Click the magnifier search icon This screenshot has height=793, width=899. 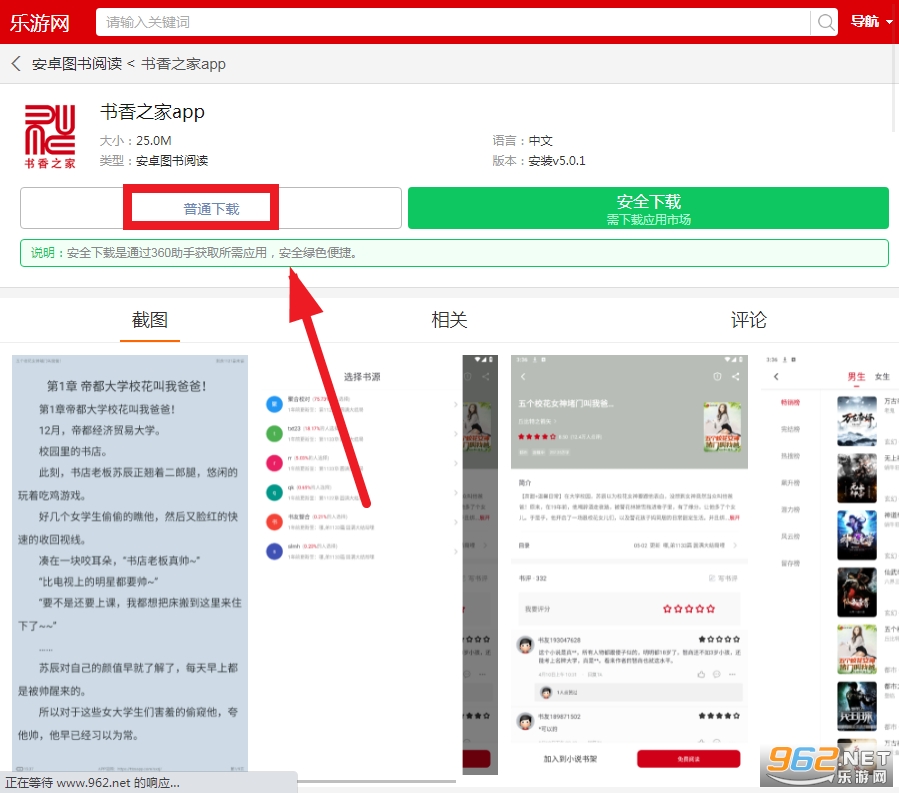click(x=826, y=22)
